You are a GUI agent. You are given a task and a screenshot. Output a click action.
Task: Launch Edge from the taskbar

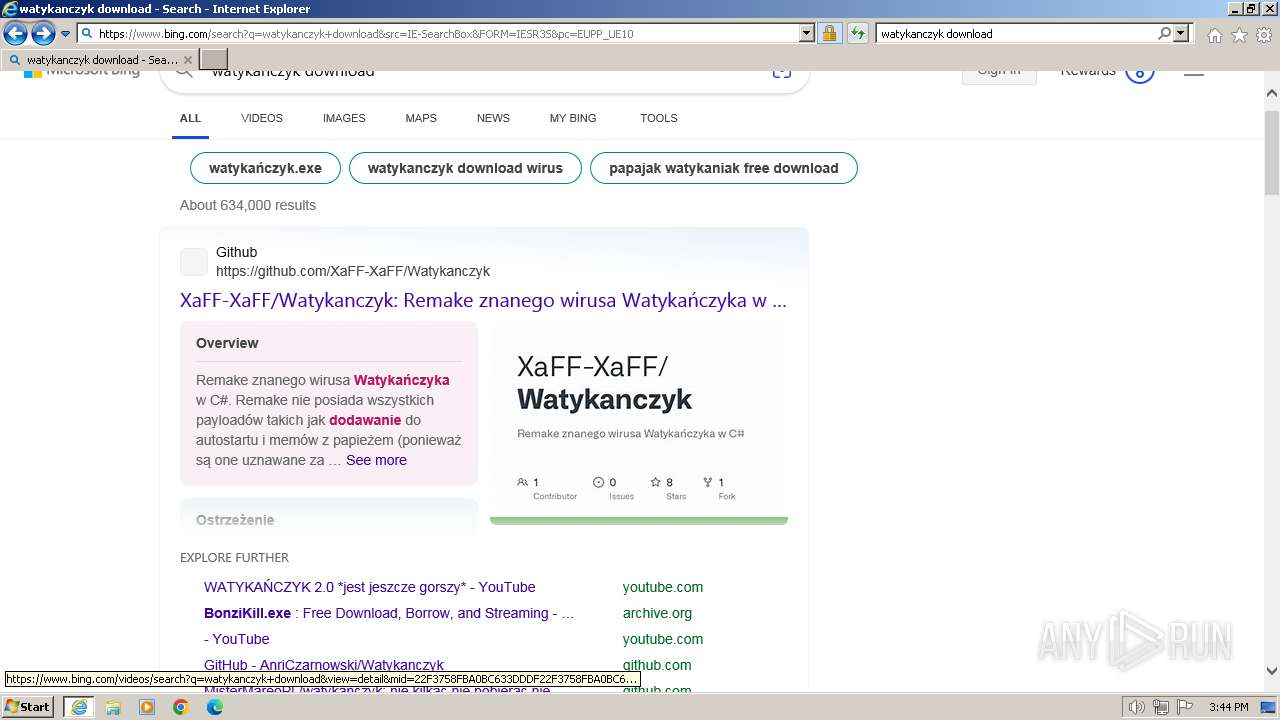[x=215, y=707]
